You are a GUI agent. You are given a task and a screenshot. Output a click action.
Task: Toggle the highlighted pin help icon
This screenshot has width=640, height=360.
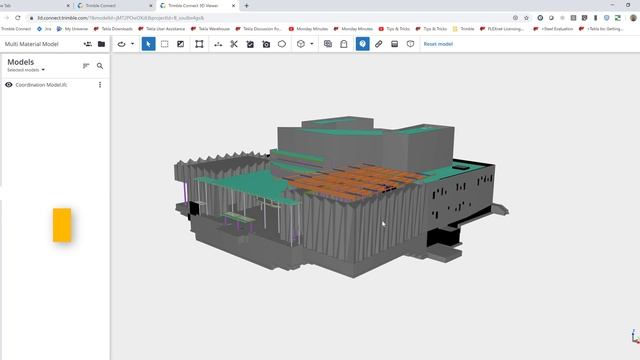pos(362,44)
